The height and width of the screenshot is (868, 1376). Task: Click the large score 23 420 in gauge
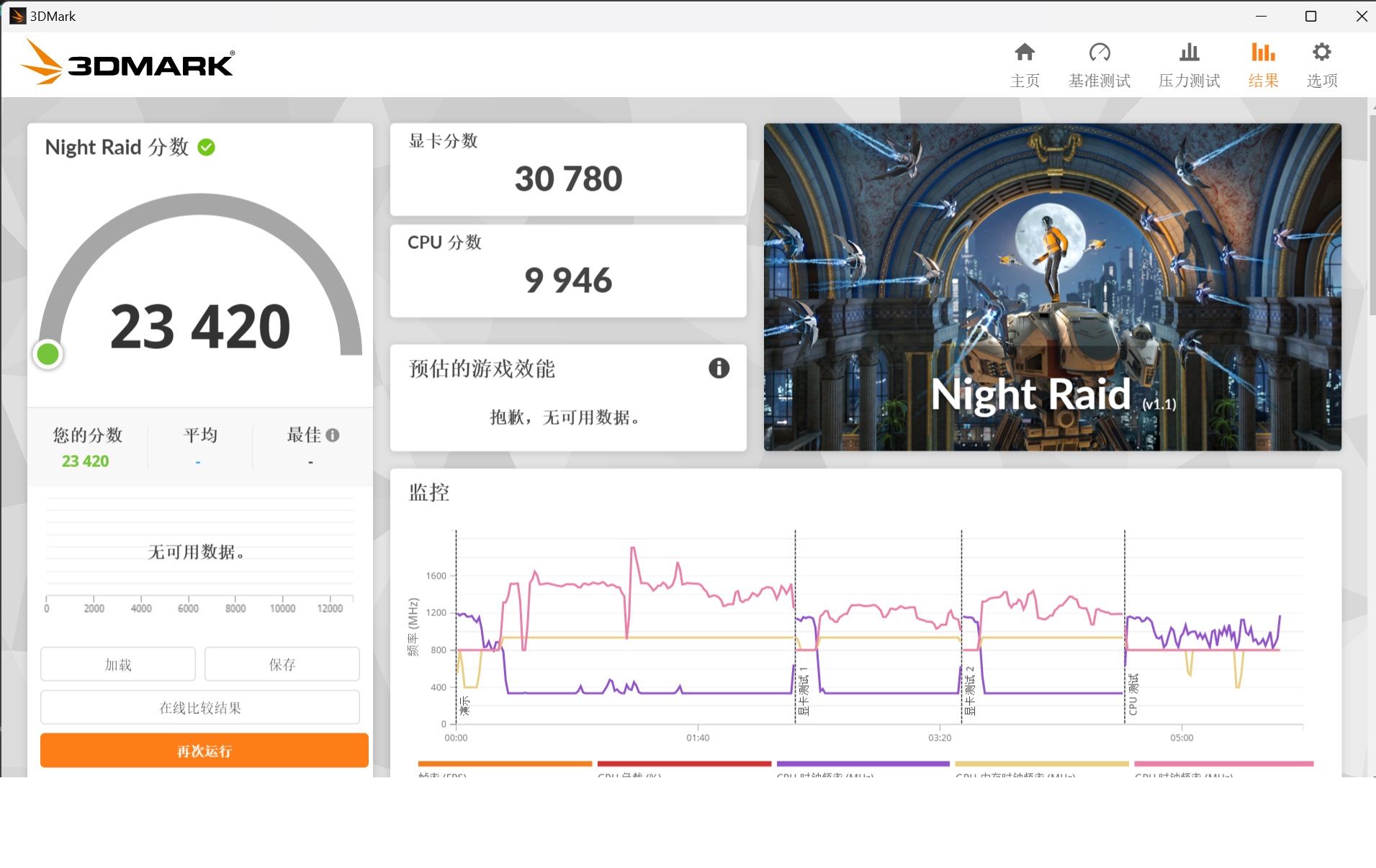[x=200, y=326]
